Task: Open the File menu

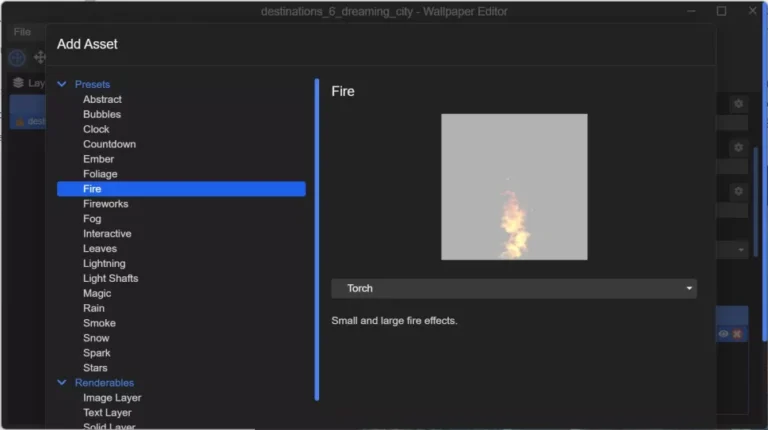Action: (x=22, y=32)
